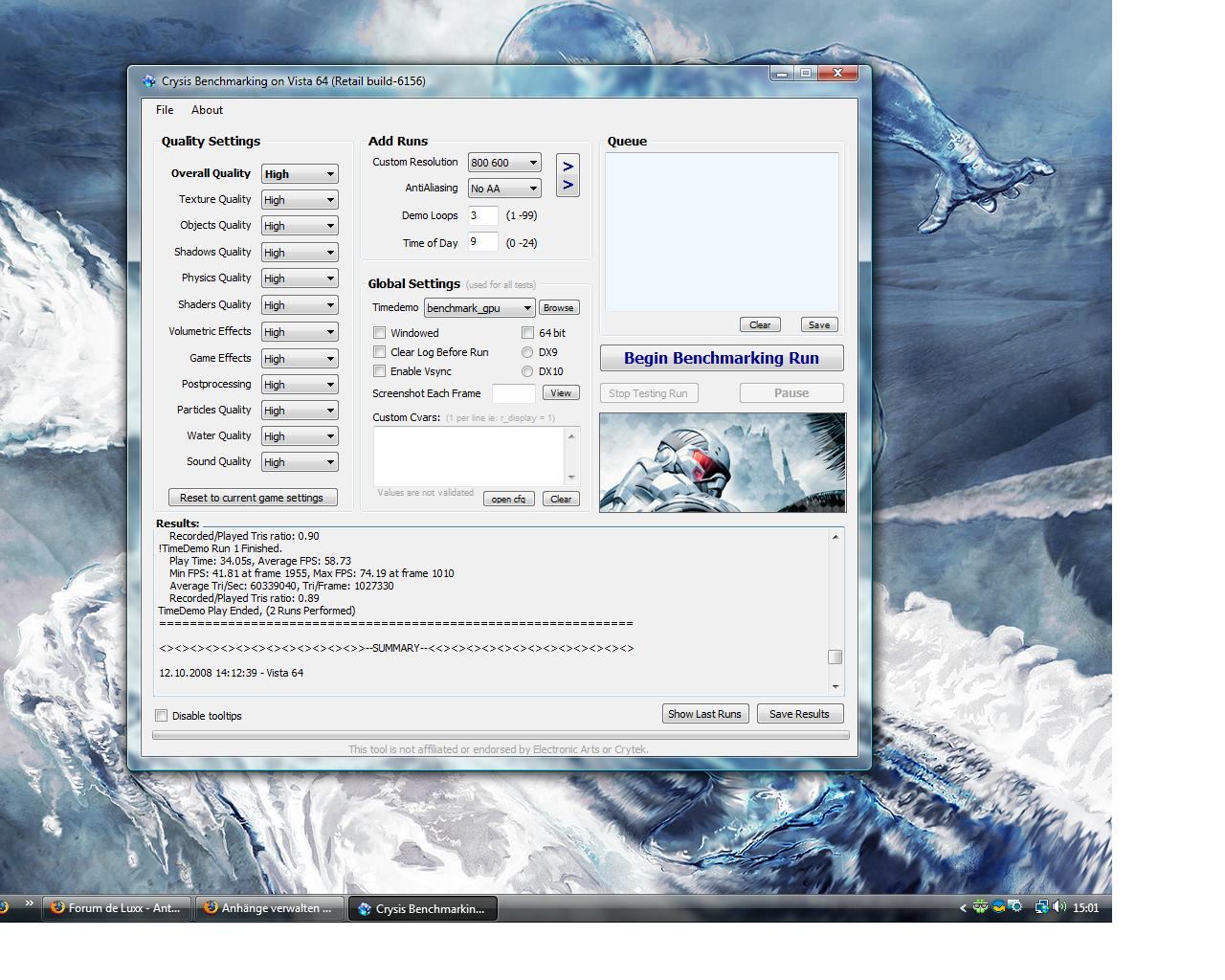This screenshot has height=980, width=1225.
Task: Click the benchmark progress bar
Action: point(501,735)
